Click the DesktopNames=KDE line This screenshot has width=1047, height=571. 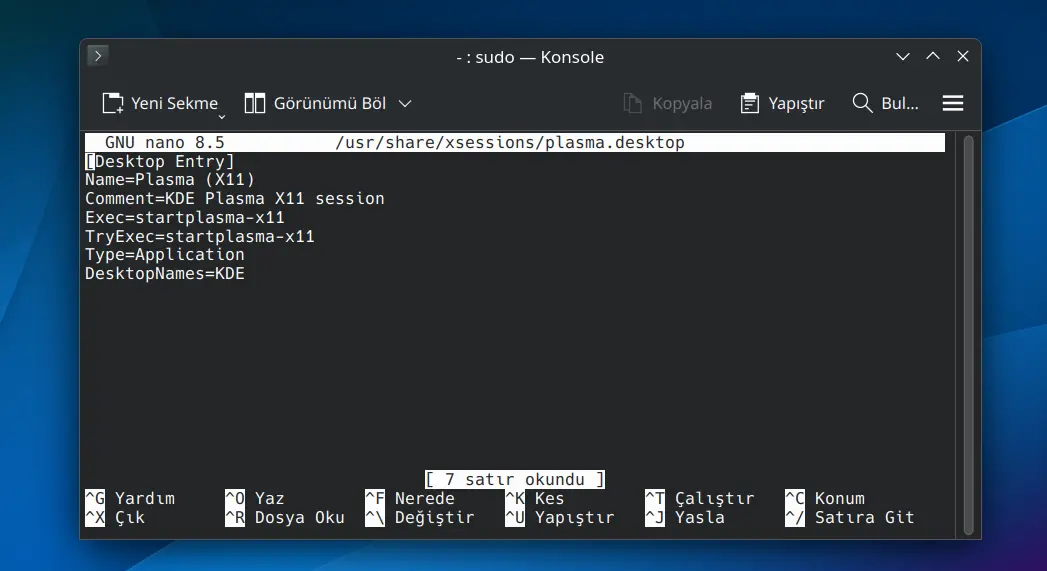tap(164, 274)
